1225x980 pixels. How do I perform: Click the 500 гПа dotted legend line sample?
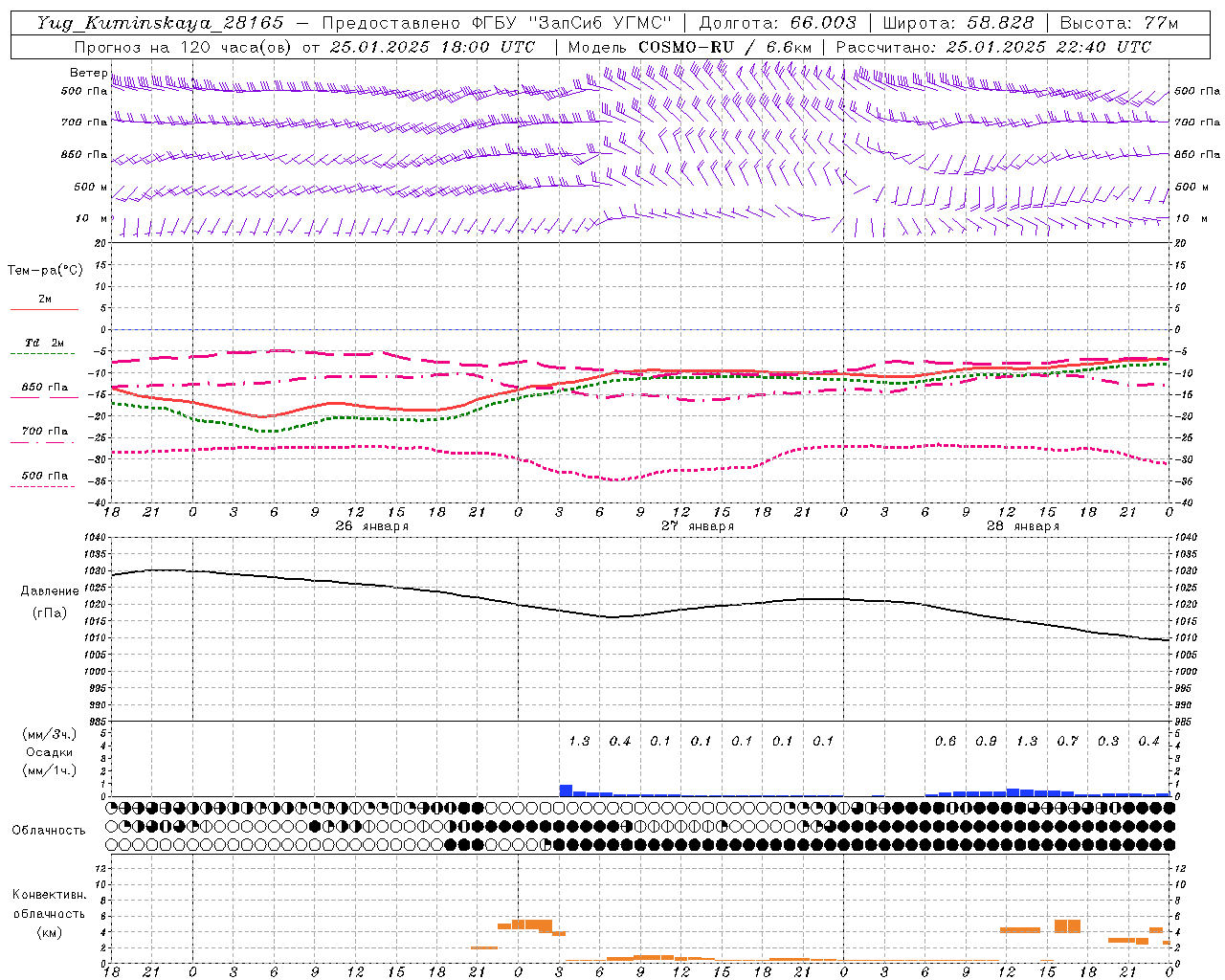pyautogui.click(x=43, y=487)
